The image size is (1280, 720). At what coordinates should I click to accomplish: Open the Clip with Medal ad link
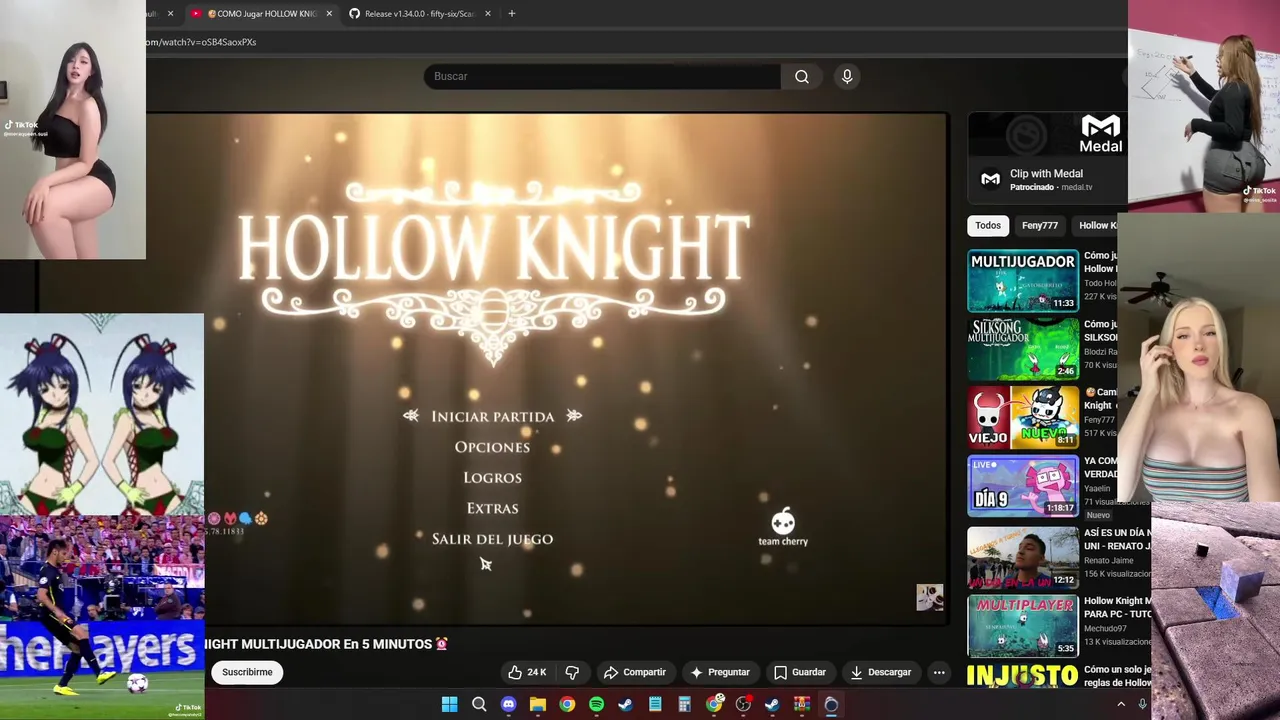point(1046,173)
